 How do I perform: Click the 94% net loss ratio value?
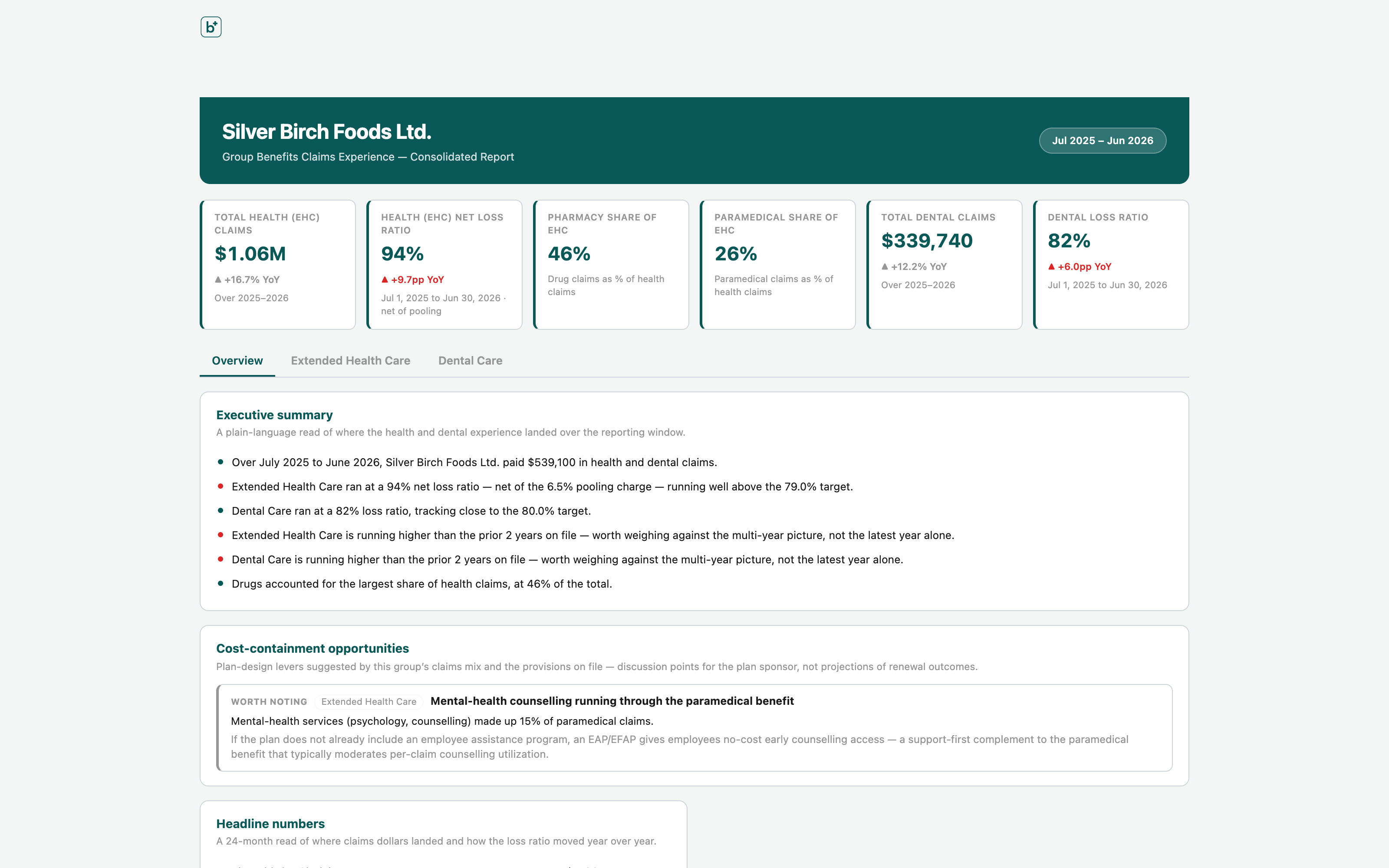click(402, 254)
